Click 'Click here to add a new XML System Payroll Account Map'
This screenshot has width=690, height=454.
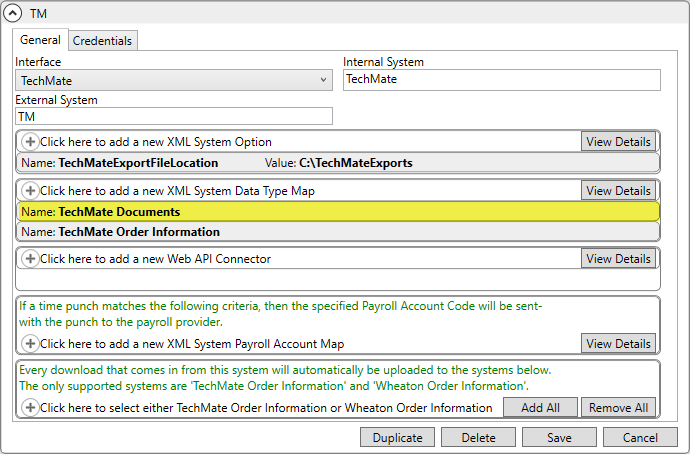(192, 344)
